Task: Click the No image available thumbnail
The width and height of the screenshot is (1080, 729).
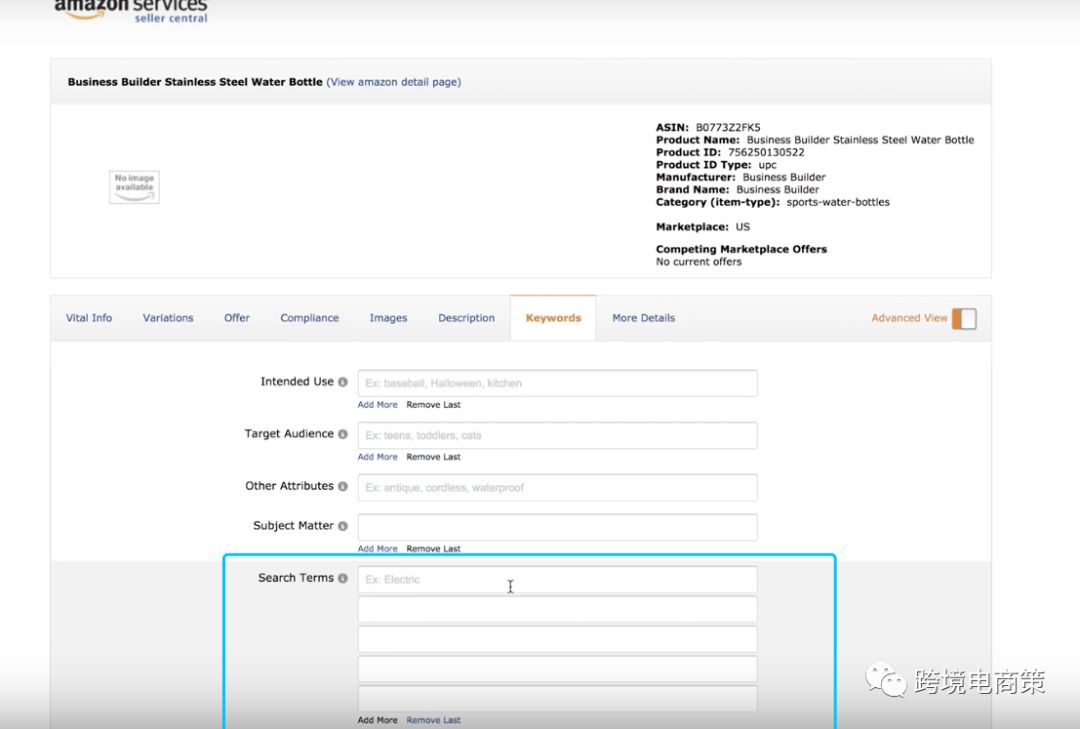Action: point(134,187)
